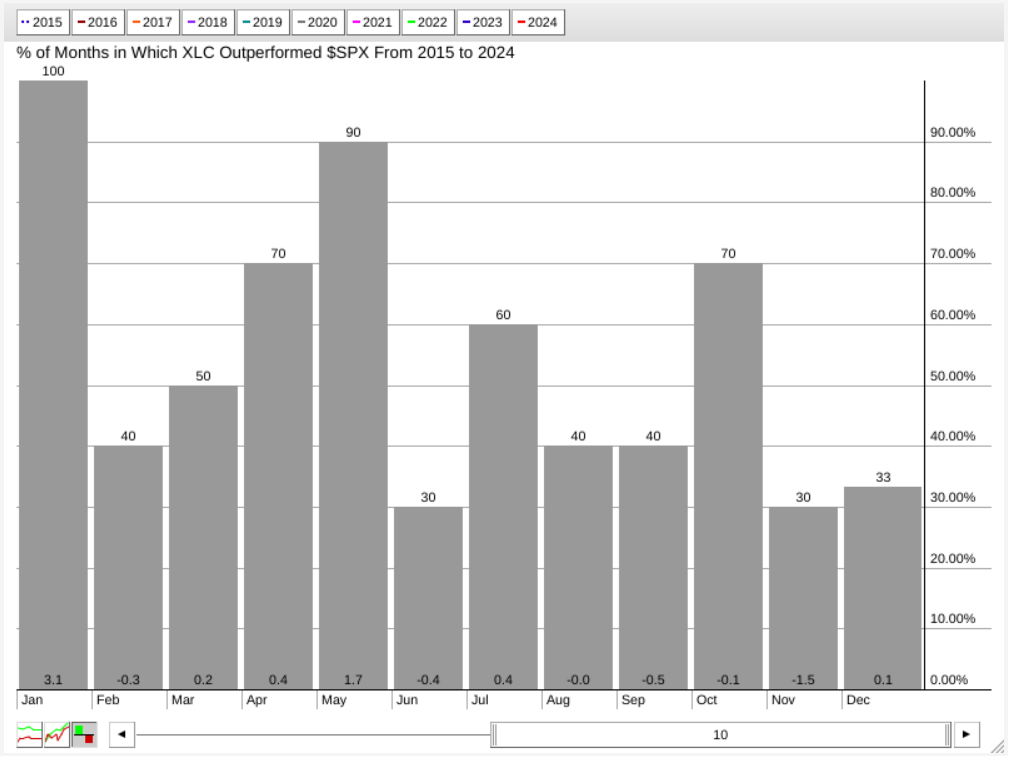Click the left grip handle of the slider thumb

(496, 737)
